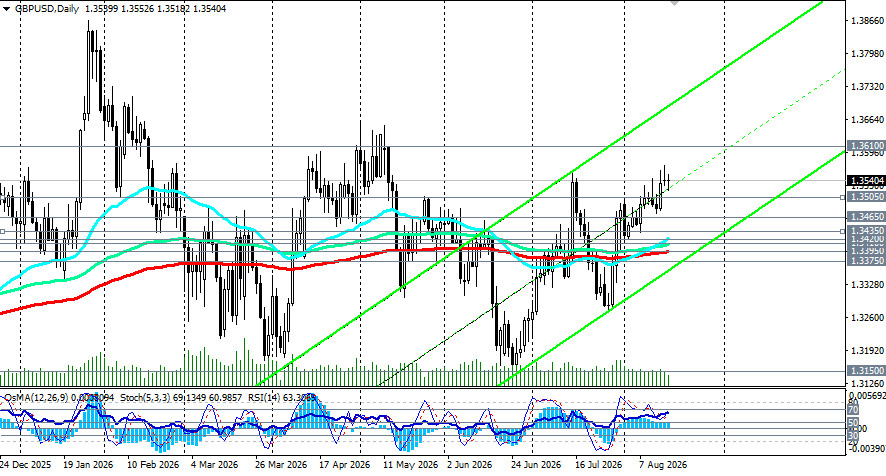Click the 1.36640 price scale value
This screenshot has height=476, width=886.
coord(867,120)
